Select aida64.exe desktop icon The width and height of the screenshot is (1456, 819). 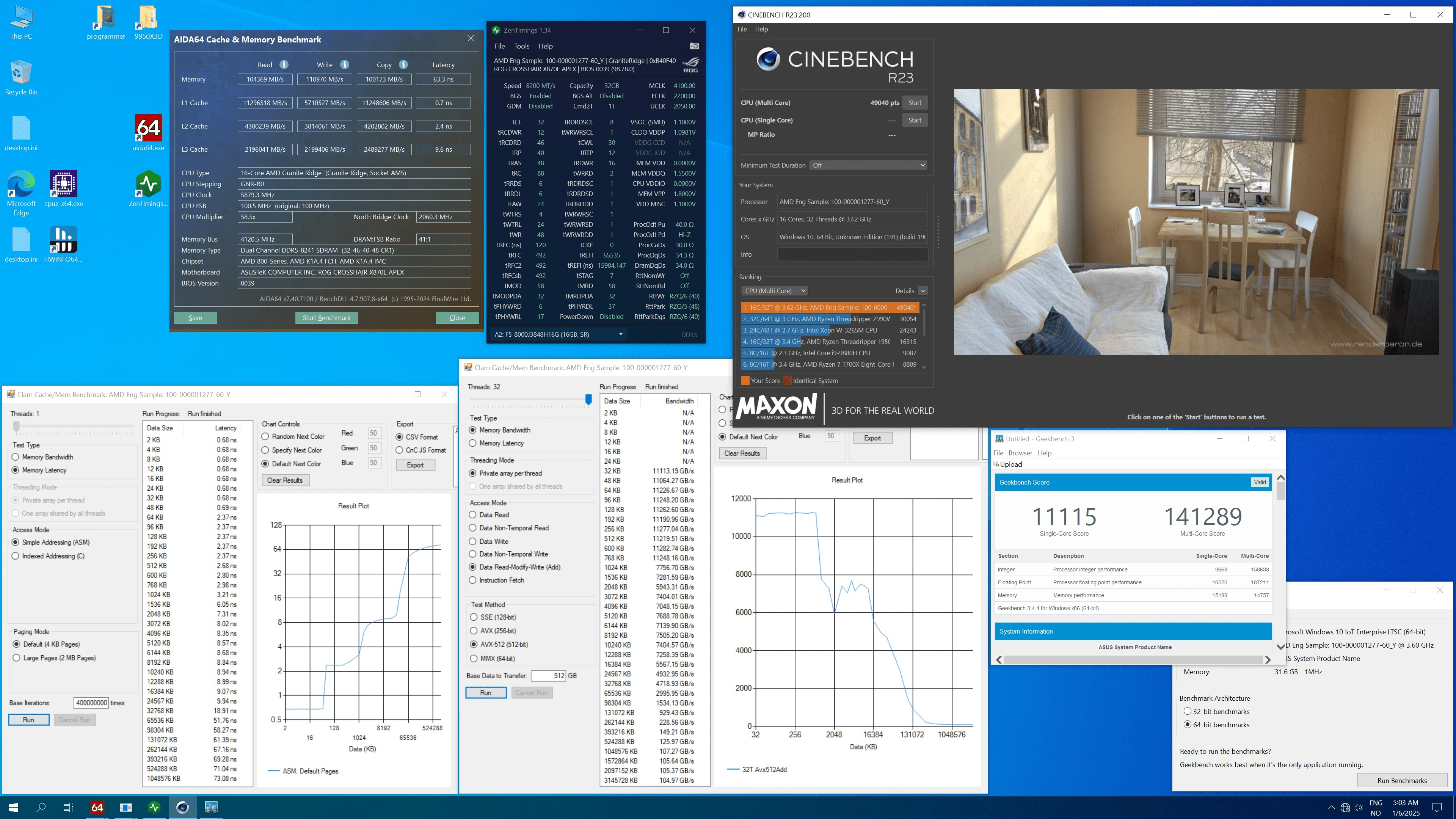click(148, 133)
